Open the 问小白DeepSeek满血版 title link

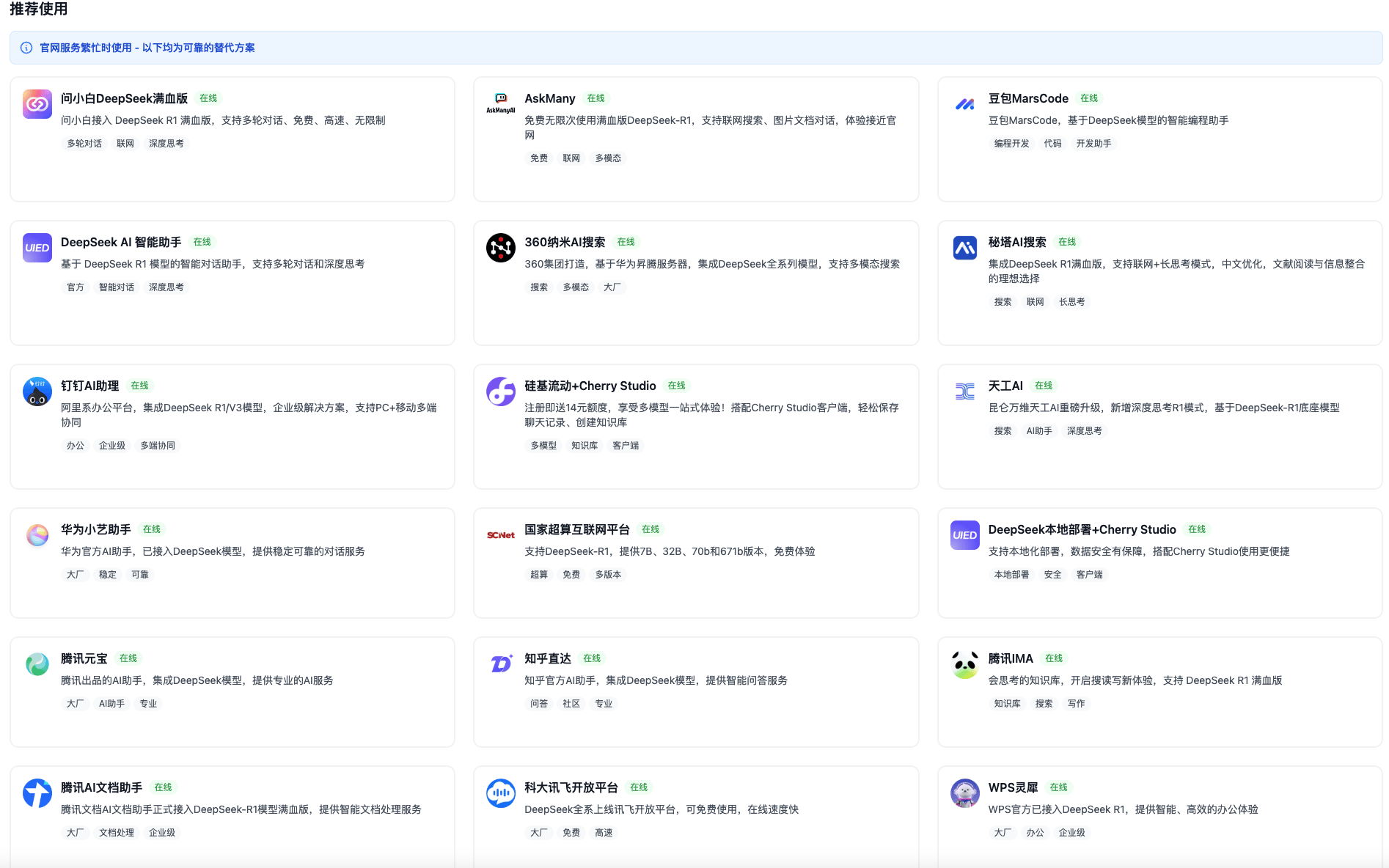[125, 98]
